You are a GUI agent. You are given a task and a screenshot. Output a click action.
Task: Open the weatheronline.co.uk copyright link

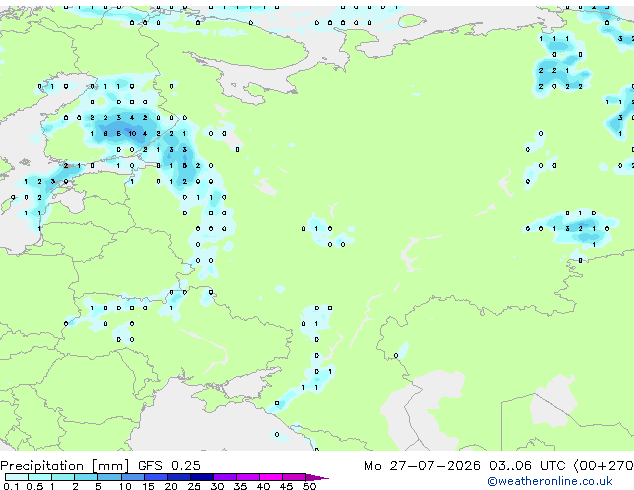coord(550,481)
